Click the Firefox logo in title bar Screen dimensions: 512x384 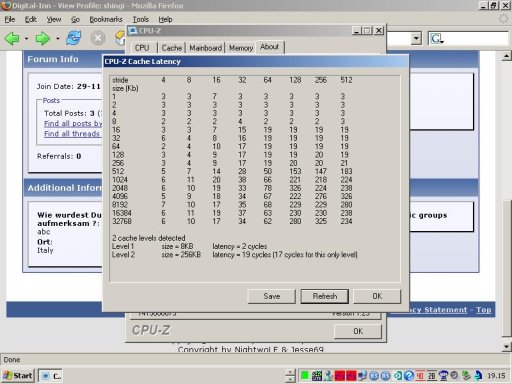6,5
